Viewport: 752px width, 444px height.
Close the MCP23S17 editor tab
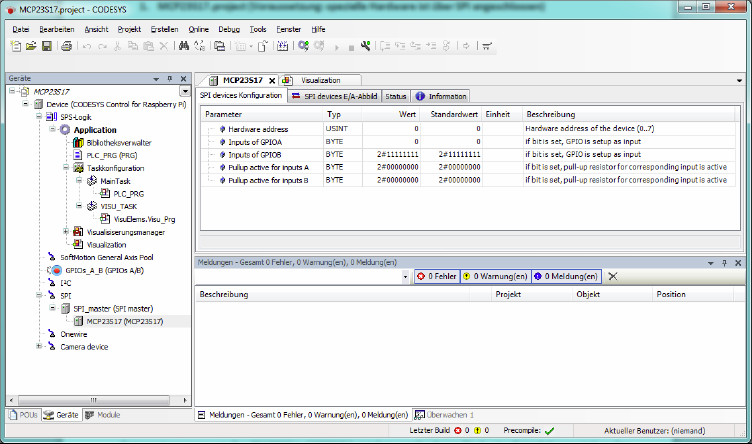(272, 81)
